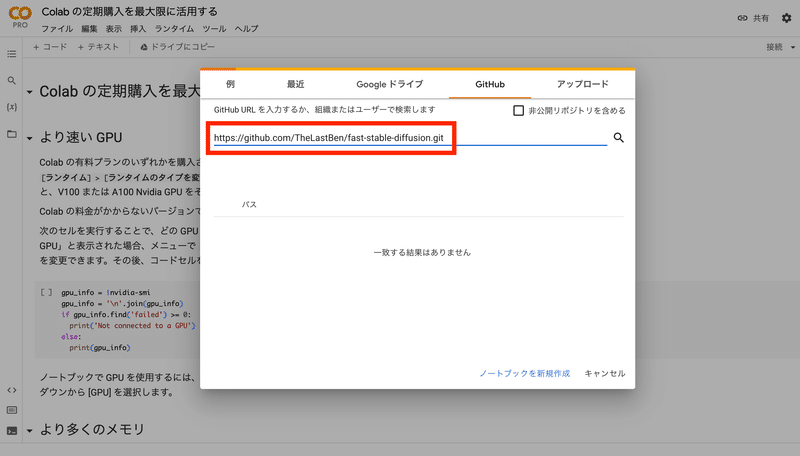This screenshot has height=456, width=800.
Task: Open the ファイル menu
Action: pos(57,29)
